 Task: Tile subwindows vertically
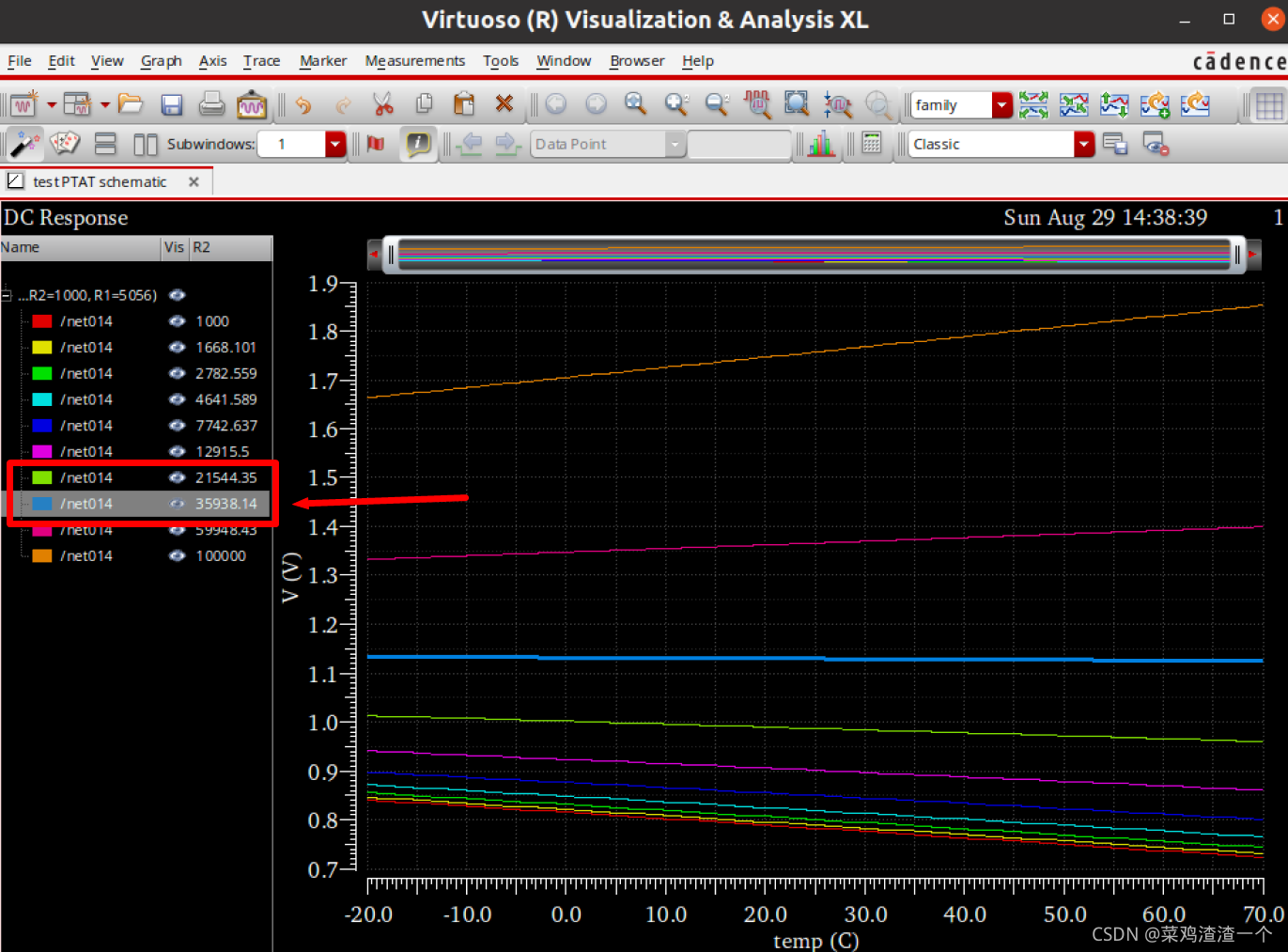click(x=146, y=144)
